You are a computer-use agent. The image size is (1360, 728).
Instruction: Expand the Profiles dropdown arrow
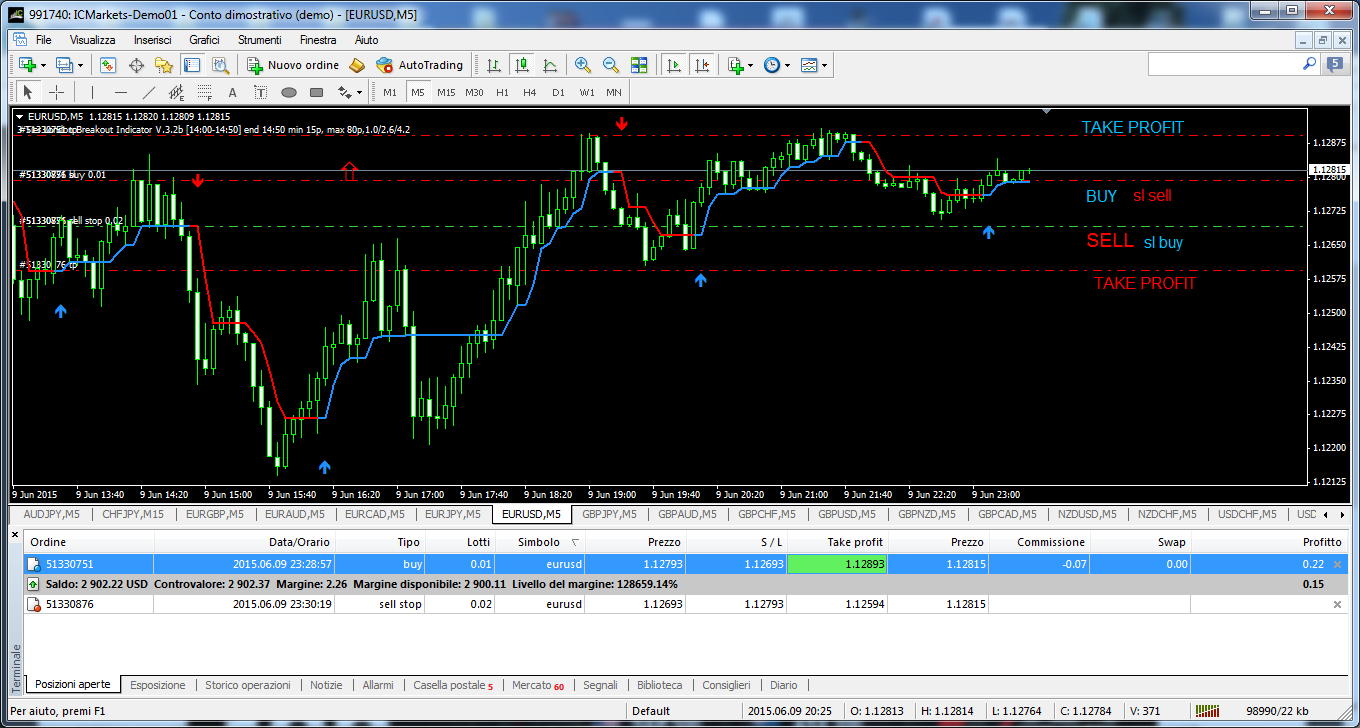point(81,65)
